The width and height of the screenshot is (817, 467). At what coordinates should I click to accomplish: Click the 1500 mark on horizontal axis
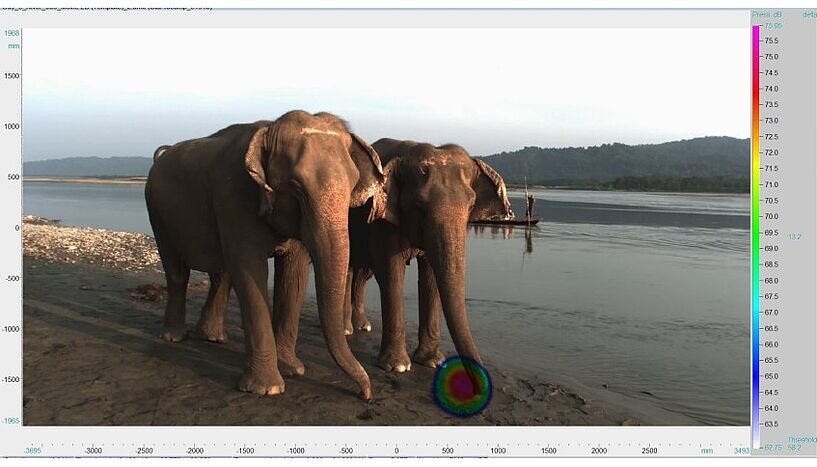[x=549, y=451]
